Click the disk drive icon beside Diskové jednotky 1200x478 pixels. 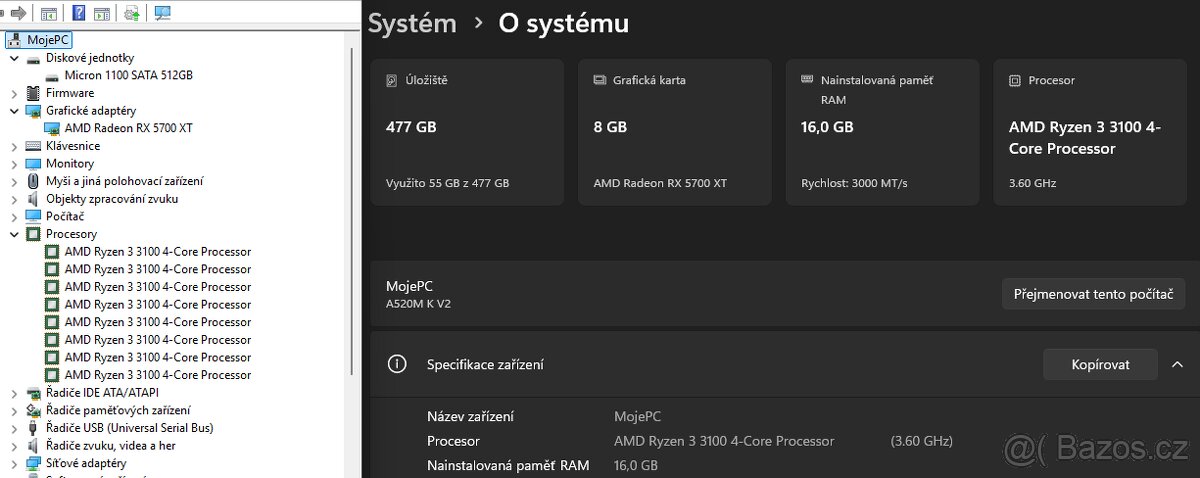click(x=33, y=58)
